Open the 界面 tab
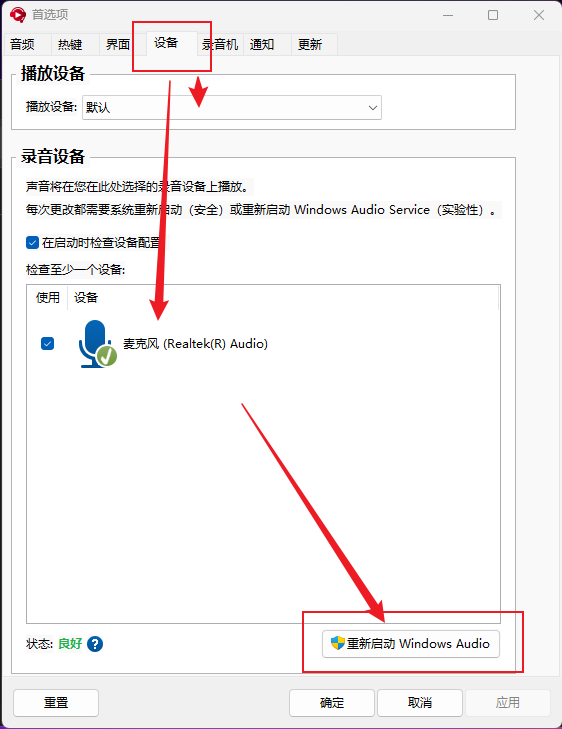Screen dimensions: 562x729 [118, 45]
